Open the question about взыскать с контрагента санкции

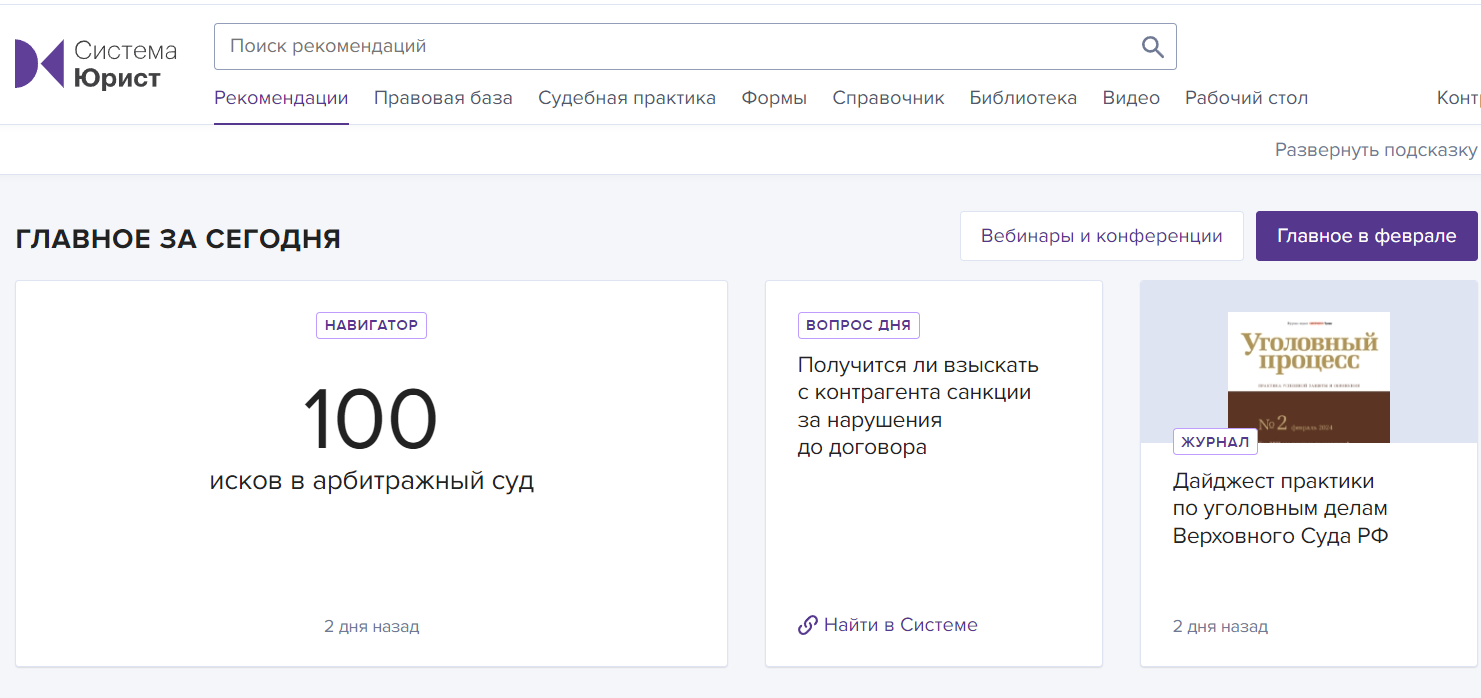(918, 406)
